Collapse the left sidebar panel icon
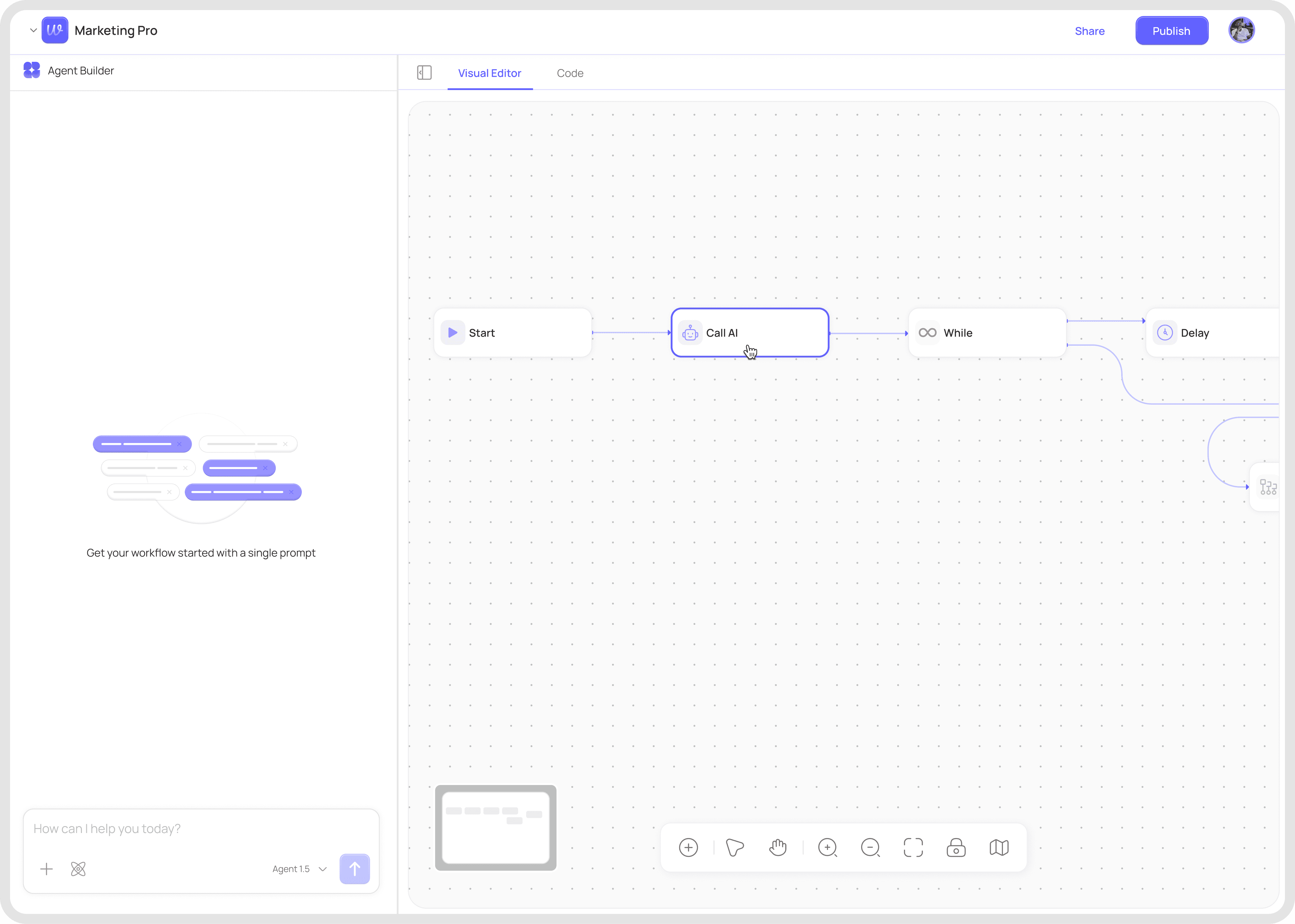Image resolution: width=1295 pixels, height=924 pixels. 424,73
